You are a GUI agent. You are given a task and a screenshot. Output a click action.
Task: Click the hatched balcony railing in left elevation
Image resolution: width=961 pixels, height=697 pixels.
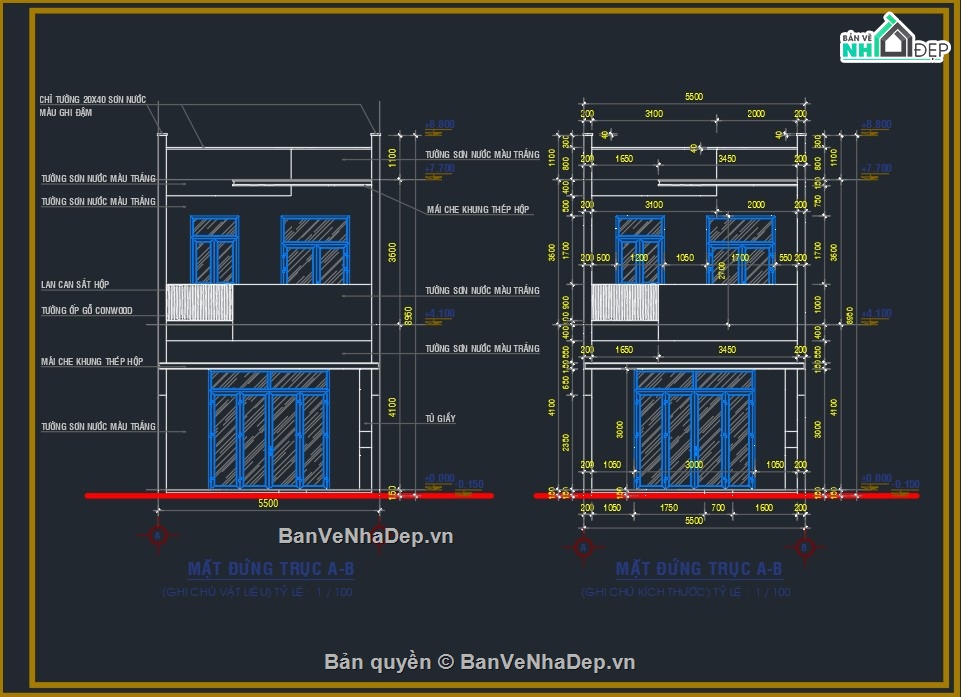point(200,302)
